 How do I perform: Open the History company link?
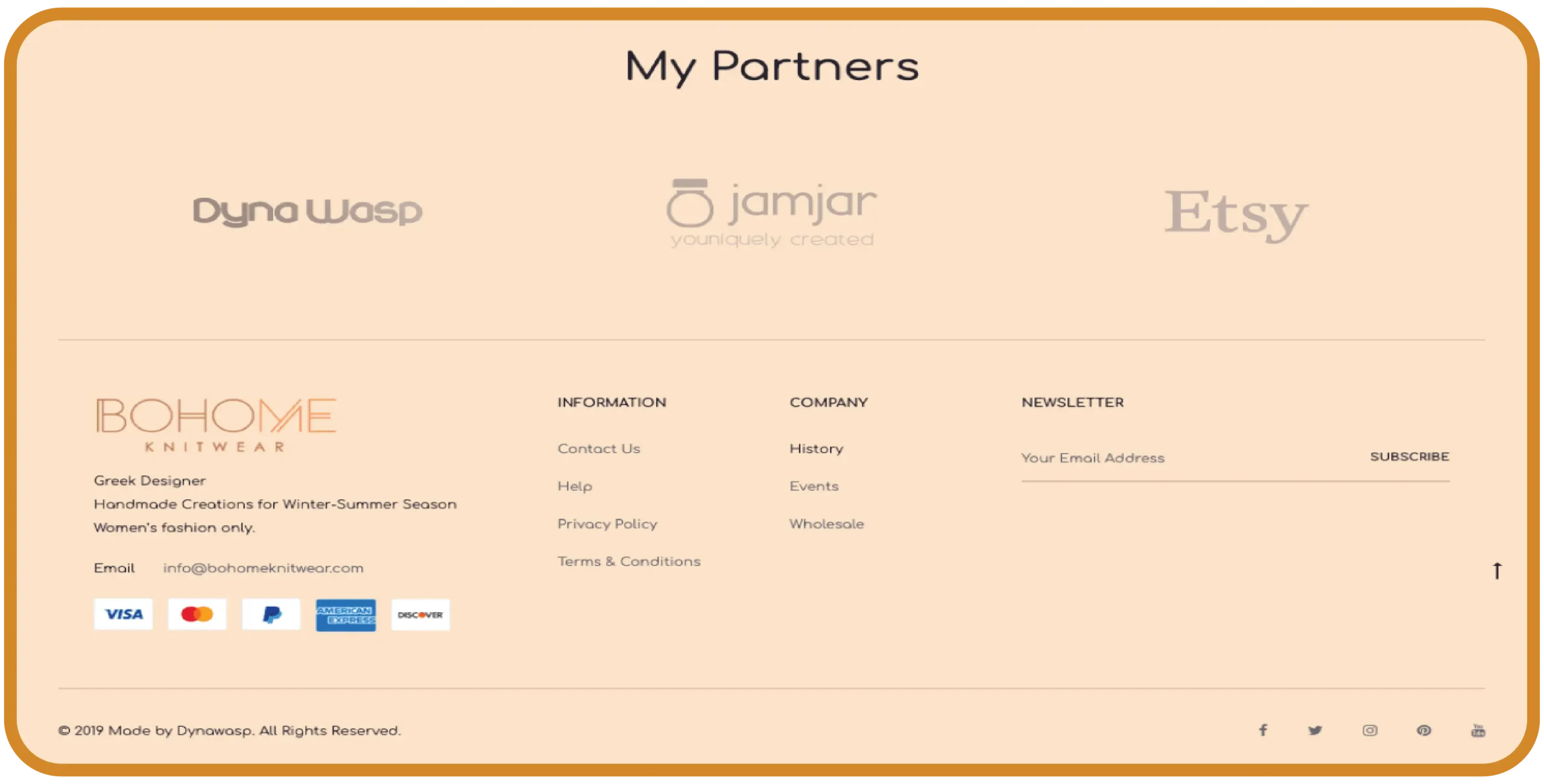pyautogui.click(x=817, y=449)
